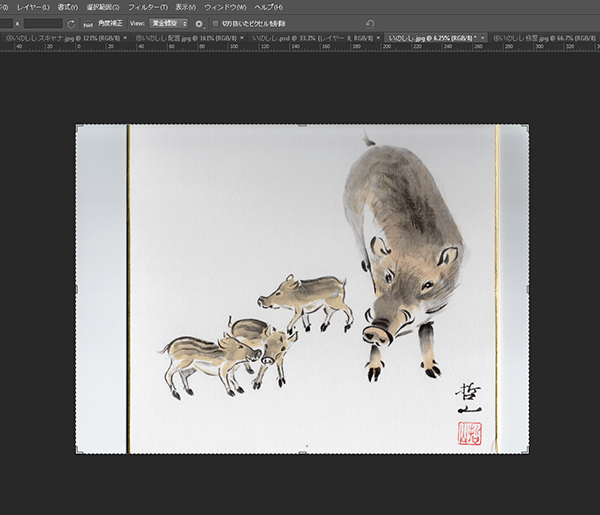Click the red seal stamp in painting
This screenshot has width=600, height=515.
pos(470,434)
